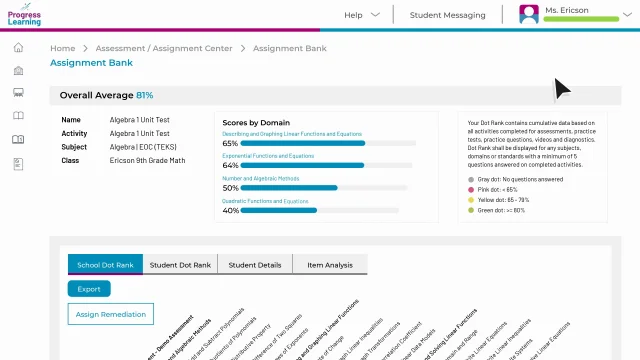640x360 pixels.
Task: Go to Assessment / Assignment Center breadcrumb
Action: point(164,48)
